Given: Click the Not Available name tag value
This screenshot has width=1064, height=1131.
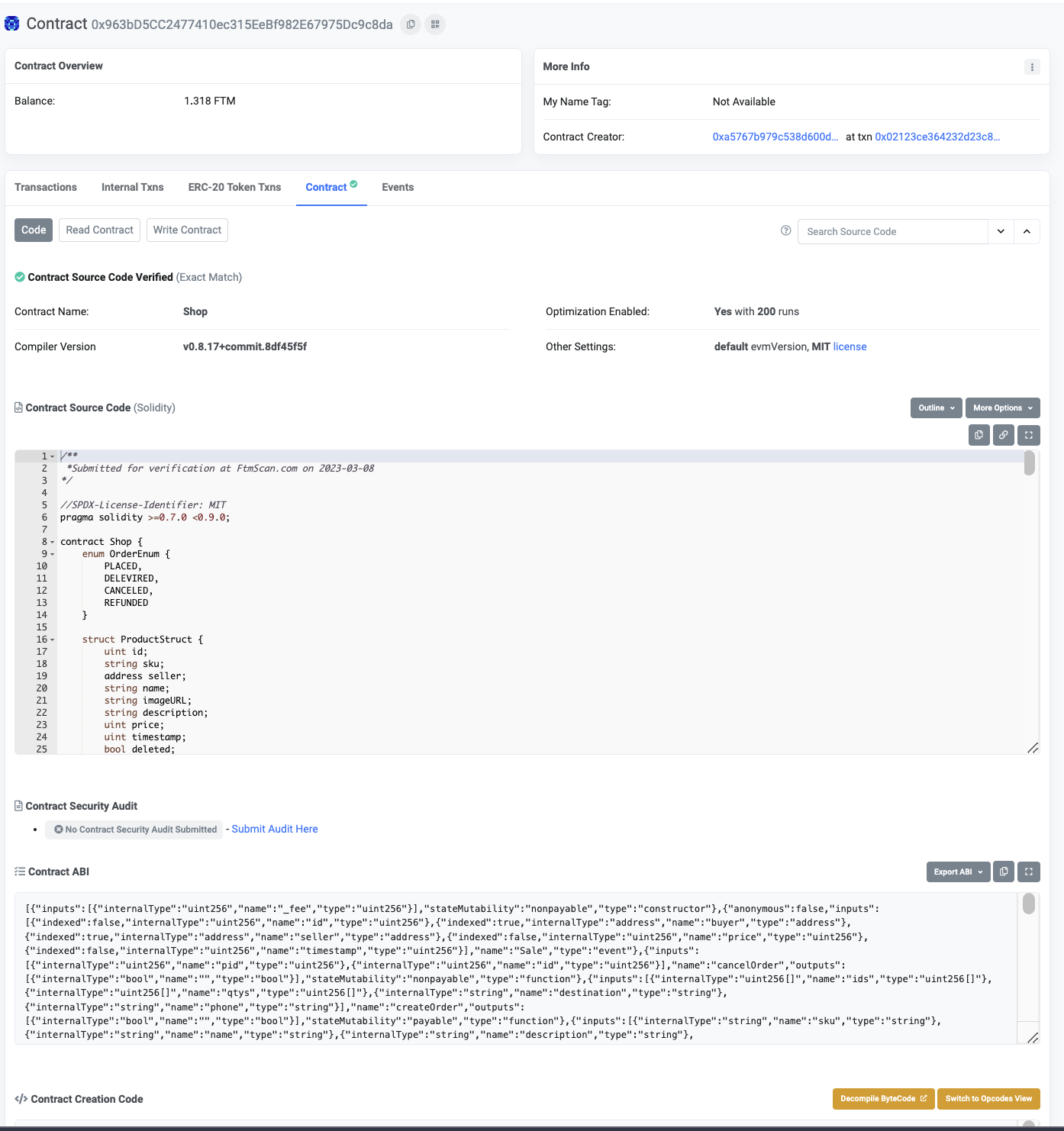Looking at the screenshot, I should click(x=743, y=101).
